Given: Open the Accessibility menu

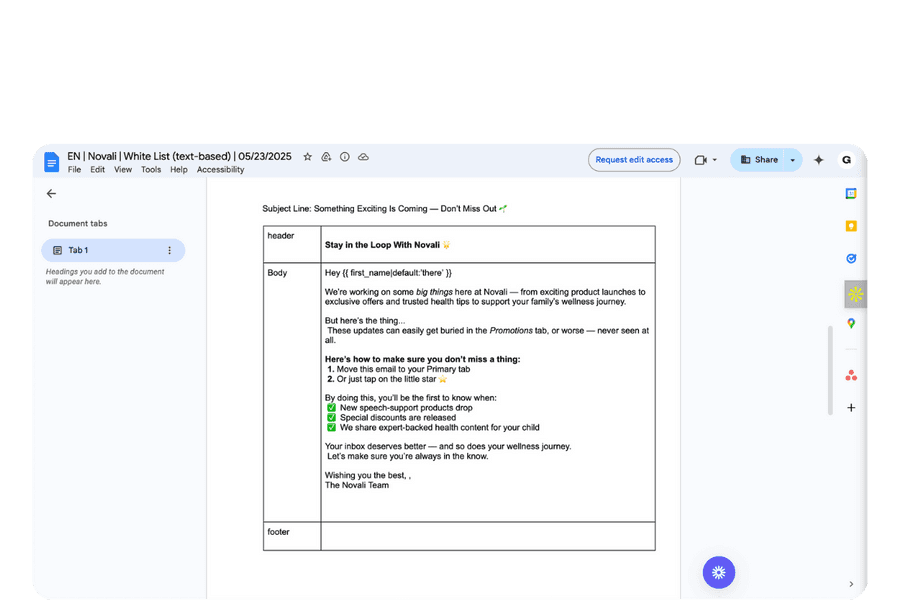Looking at the screenshot, I should click(220, 170).
